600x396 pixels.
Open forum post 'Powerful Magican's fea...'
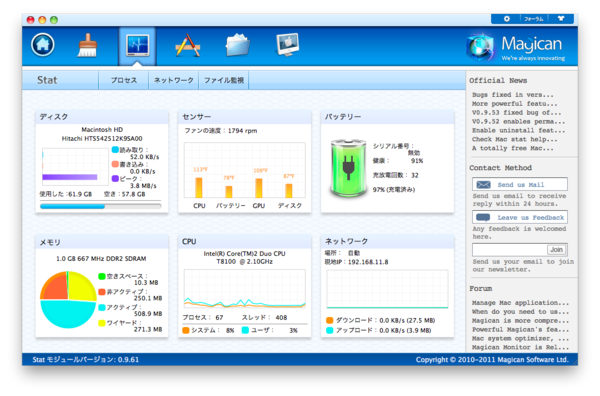(x=520, y=329)
